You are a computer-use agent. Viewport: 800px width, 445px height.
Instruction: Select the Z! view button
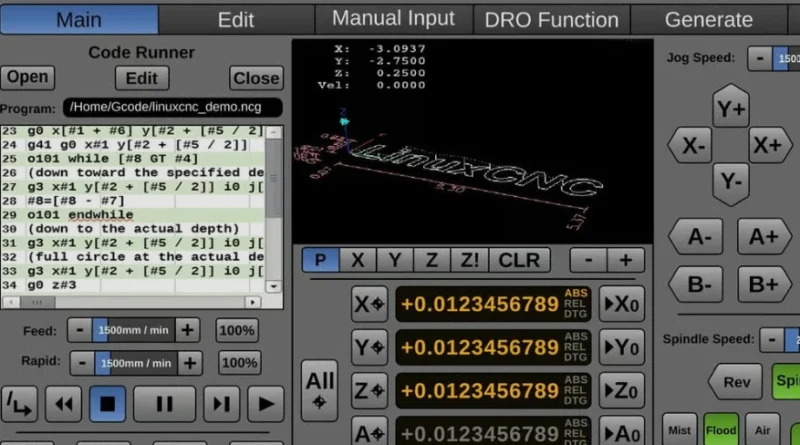click(x=469, y=260)
